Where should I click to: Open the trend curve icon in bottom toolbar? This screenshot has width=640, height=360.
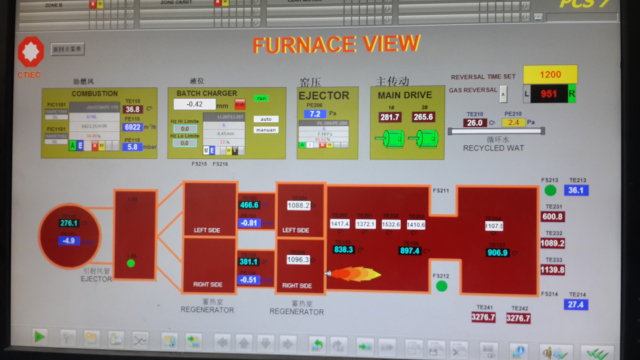coord(140,340)
